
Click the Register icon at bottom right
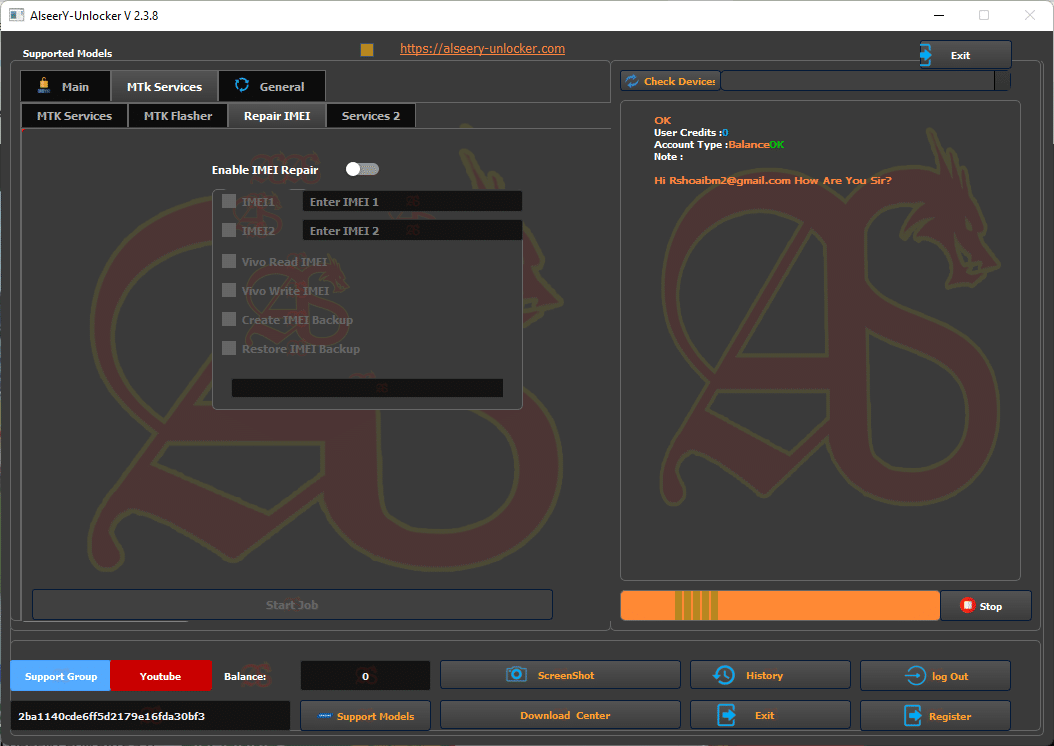(913, 716)
